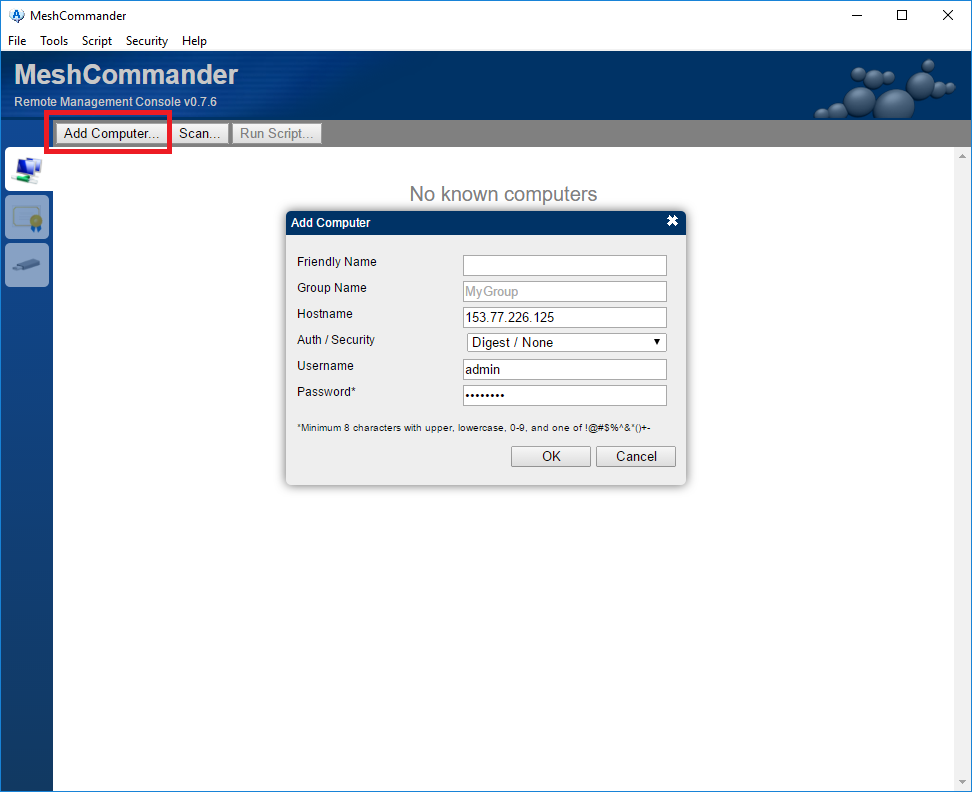
Task: Open the Computers sidebar tab icon
Action: (x=28, y=169)
